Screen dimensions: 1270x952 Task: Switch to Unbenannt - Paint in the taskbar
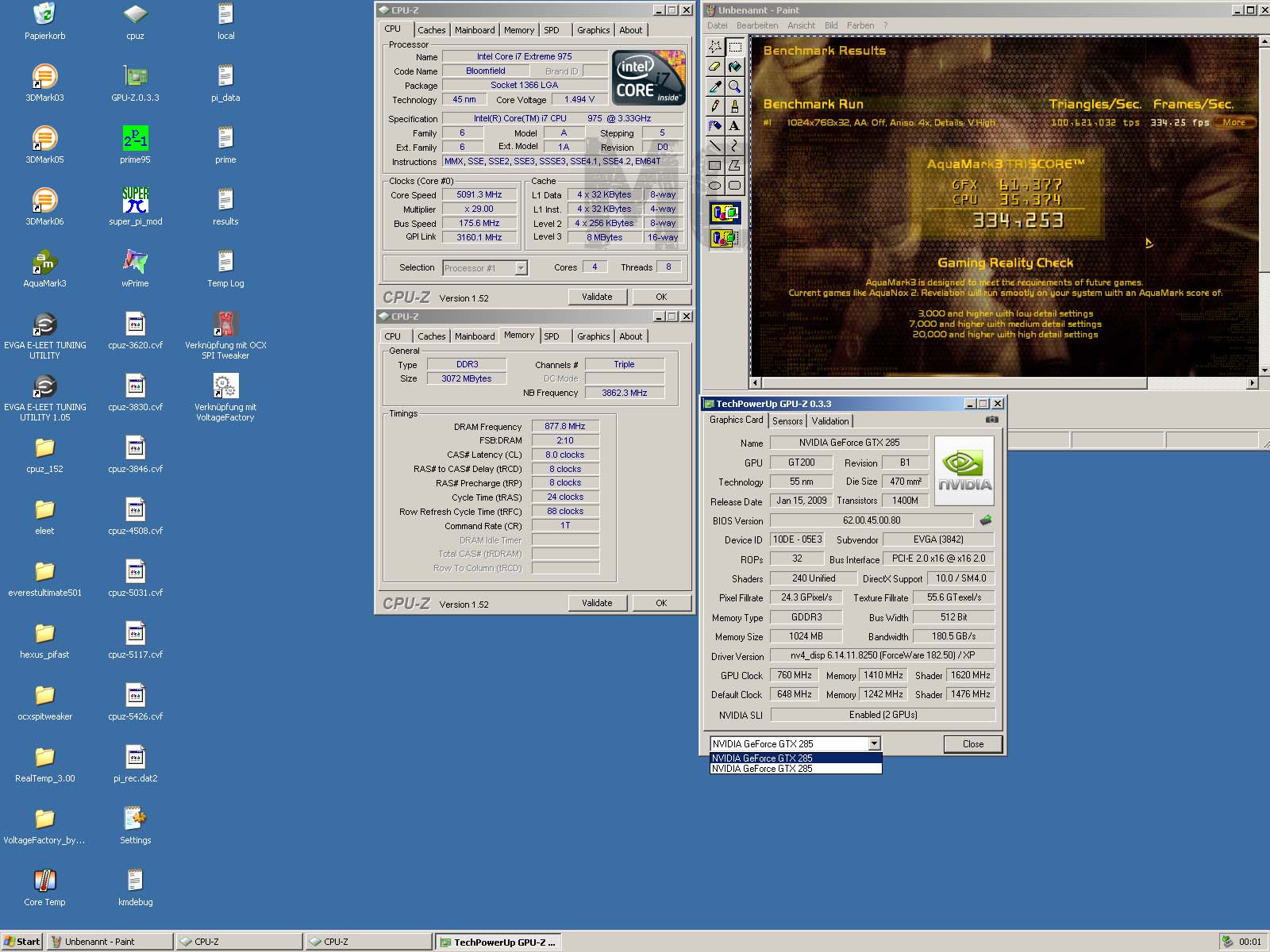click(x=110, y=942)
